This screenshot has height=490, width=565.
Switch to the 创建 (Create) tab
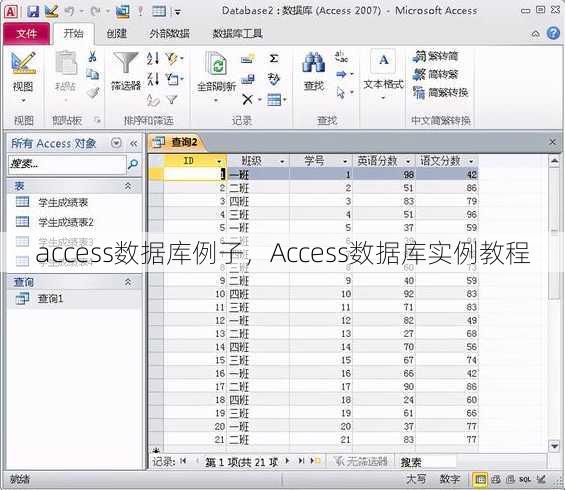tap(116, 34)
